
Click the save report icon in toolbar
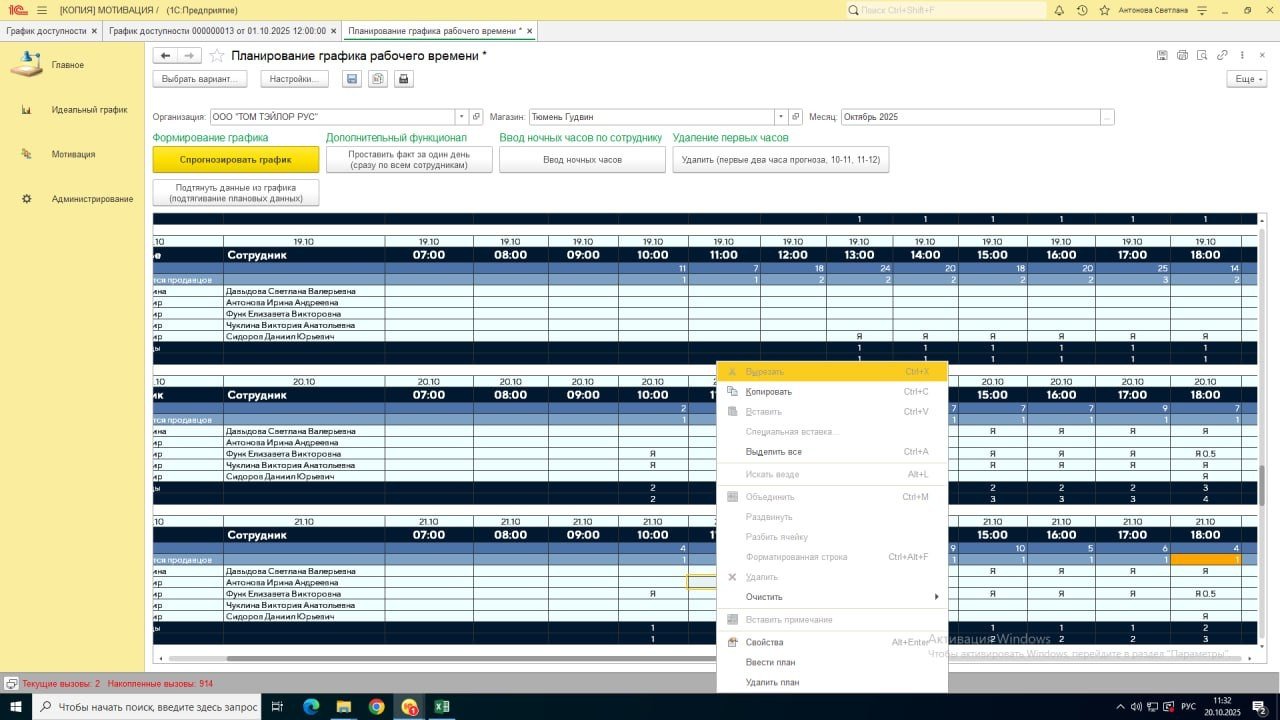(x=351, y=79)
